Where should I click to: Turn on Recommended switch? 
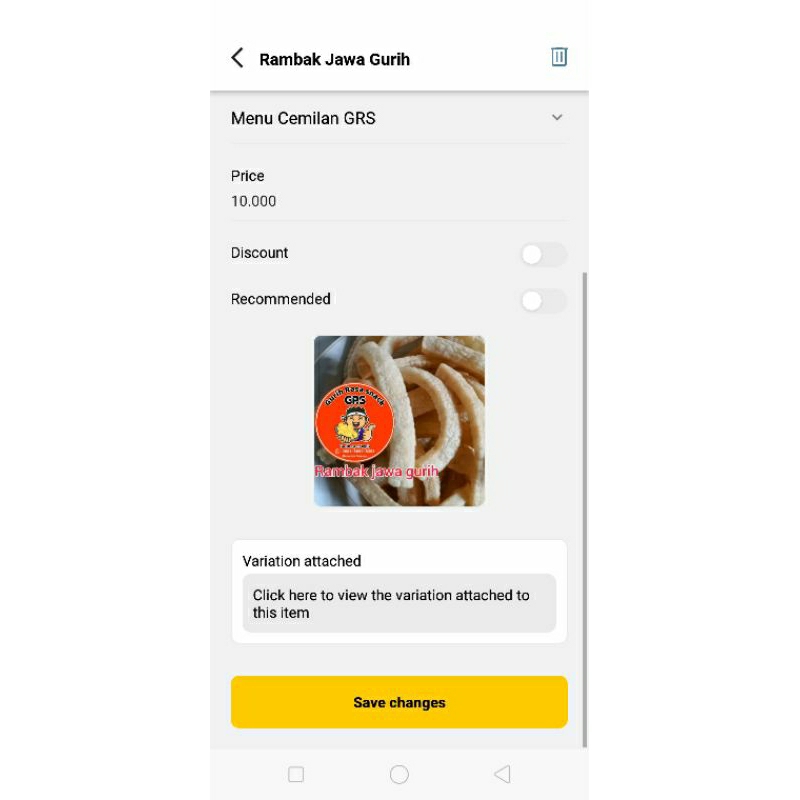pyautogui.click(x=543, y=301)
